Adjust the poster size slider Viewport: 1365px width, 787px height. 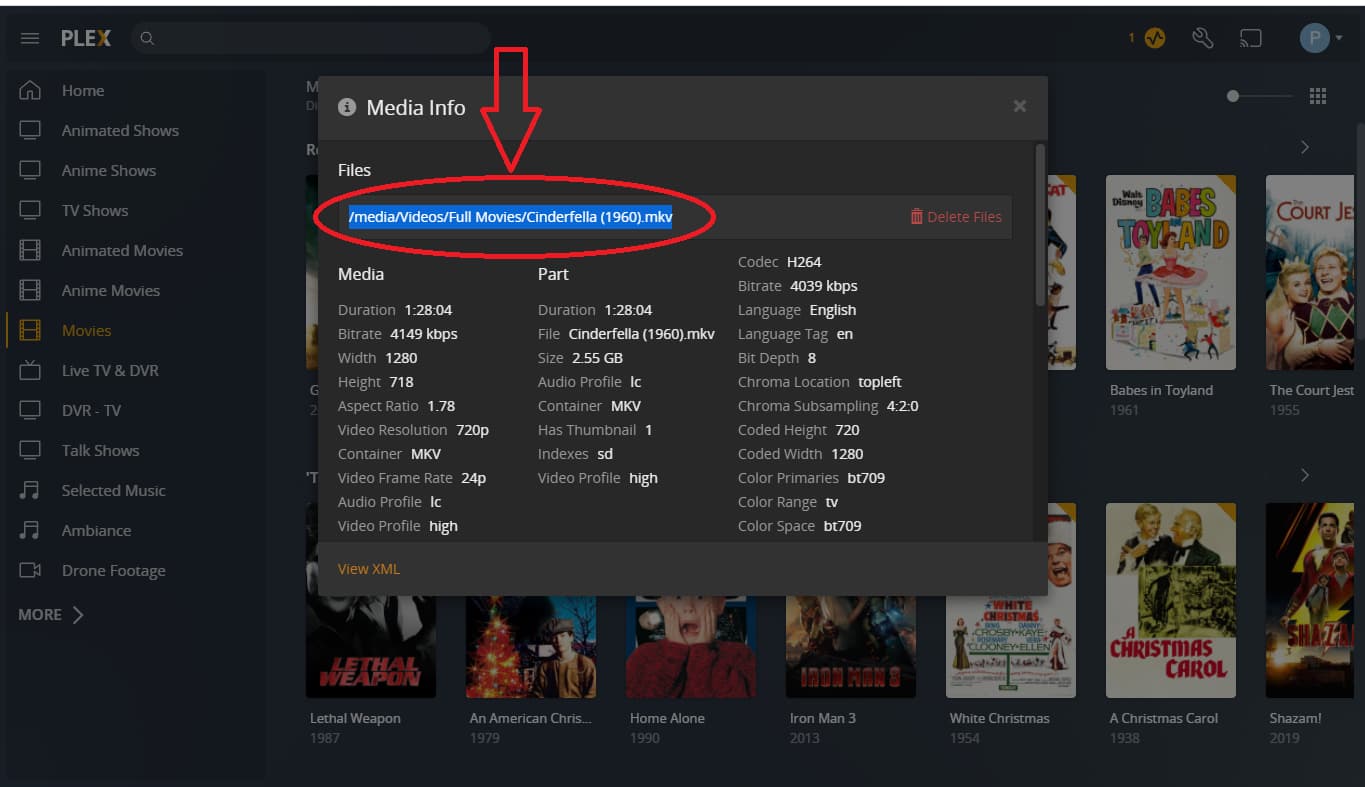click(1260, 96)
